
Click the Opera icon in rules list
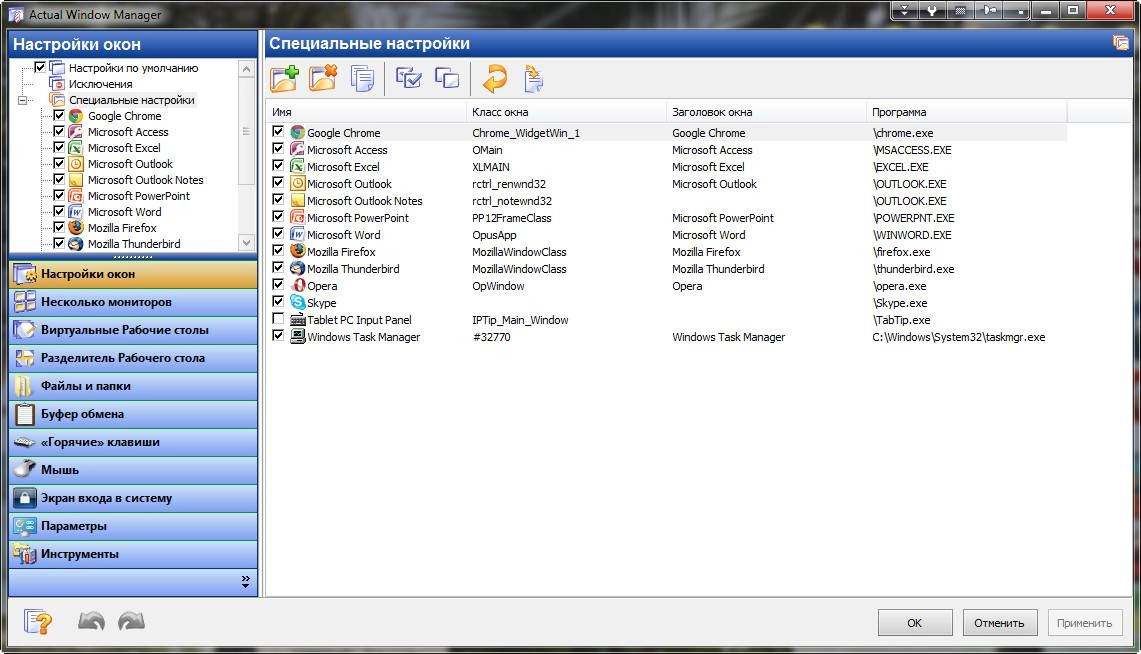pos(298,285)
